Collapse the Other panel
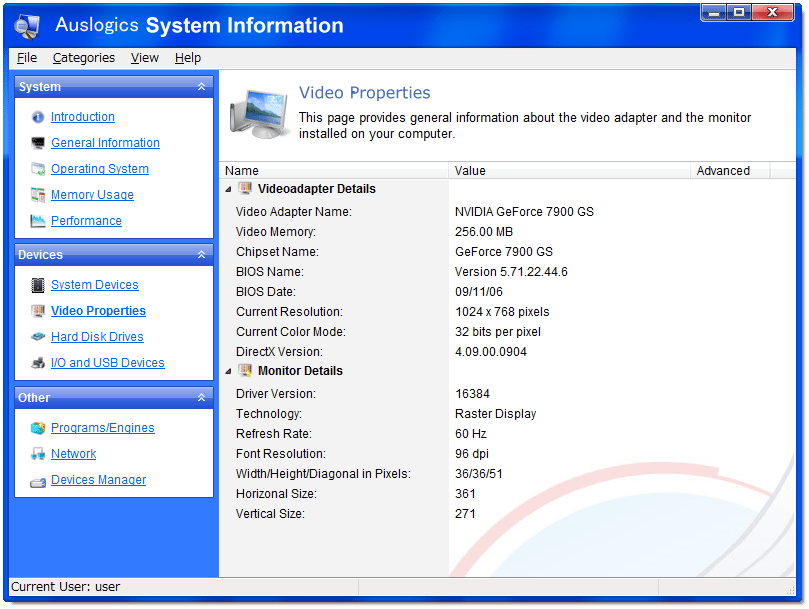 [202, 397]
